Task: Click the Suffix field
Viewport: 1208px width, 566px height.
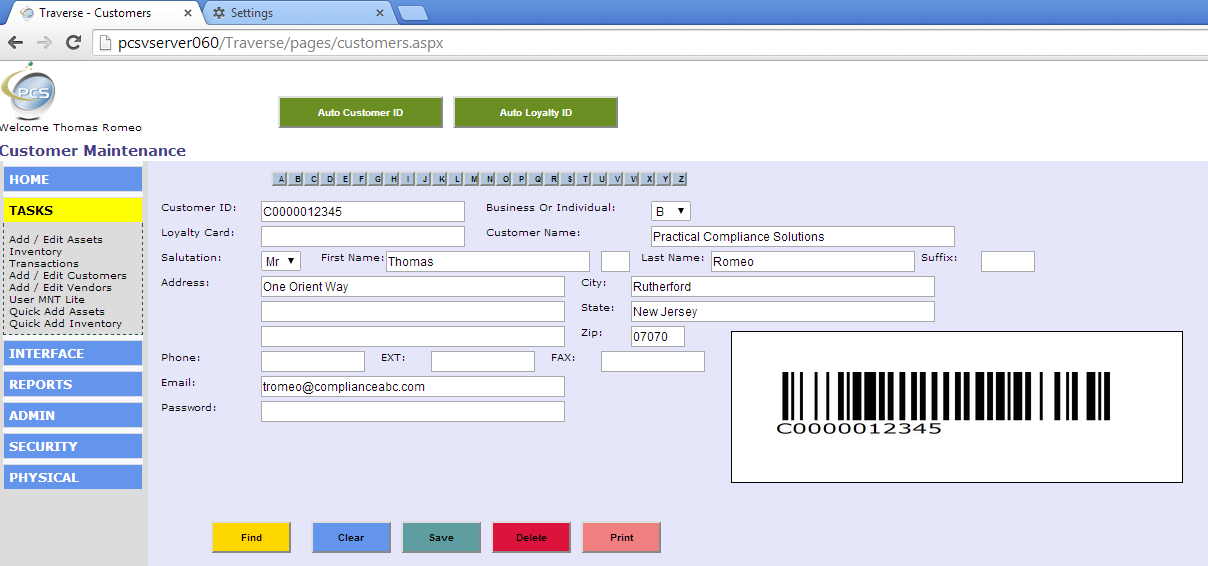Action: 1008,262
